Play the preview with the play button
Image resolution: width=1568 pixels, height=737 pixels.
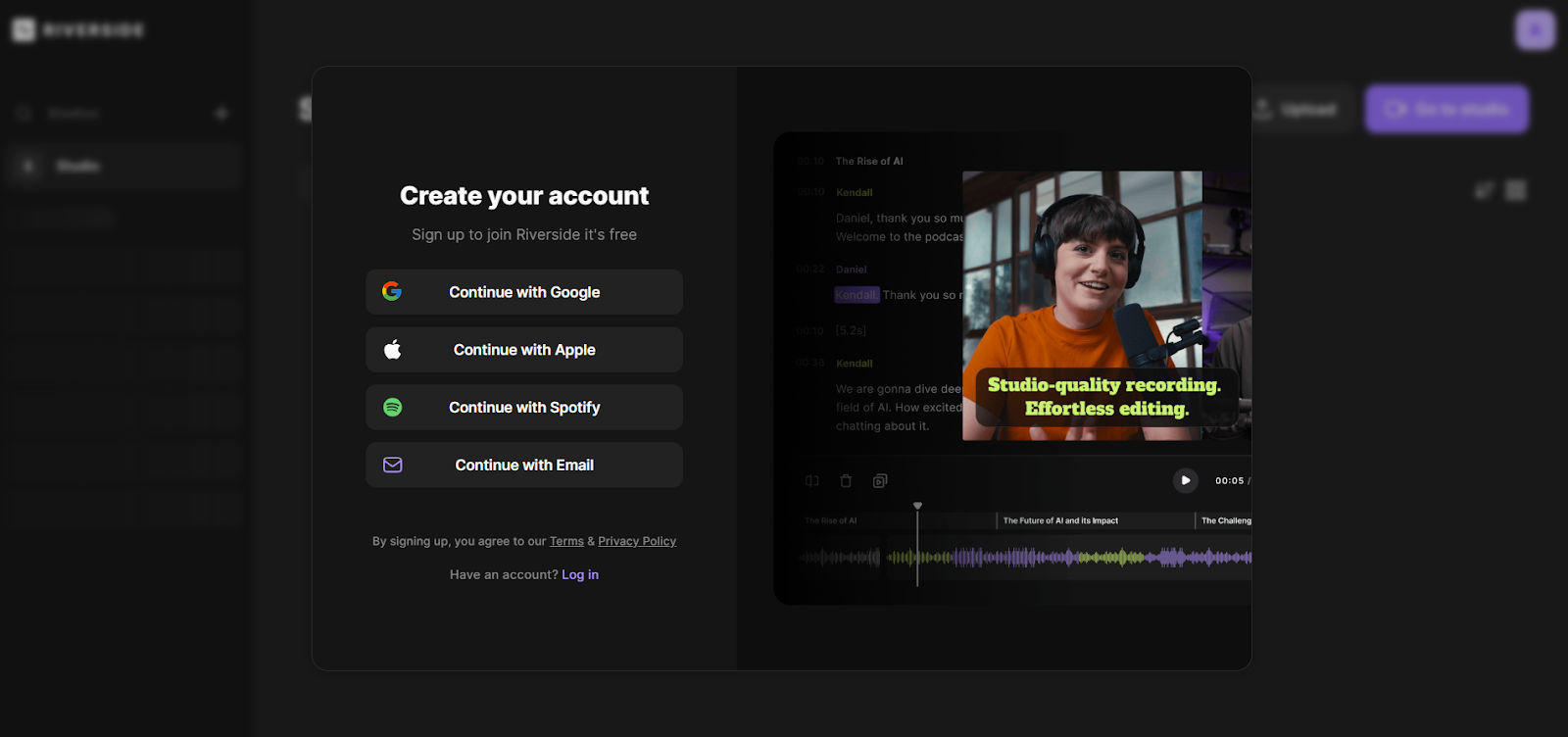click(1185, 480)
